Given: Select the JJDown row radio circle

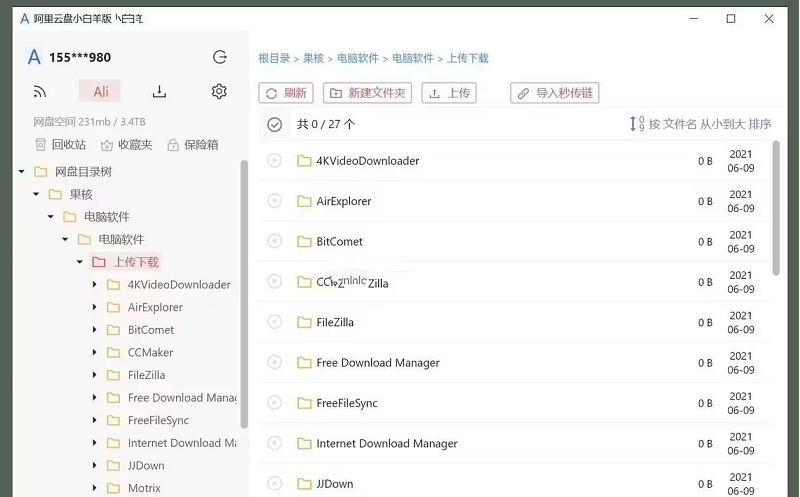Looking at the screenshot, I should tap(274, 483).
